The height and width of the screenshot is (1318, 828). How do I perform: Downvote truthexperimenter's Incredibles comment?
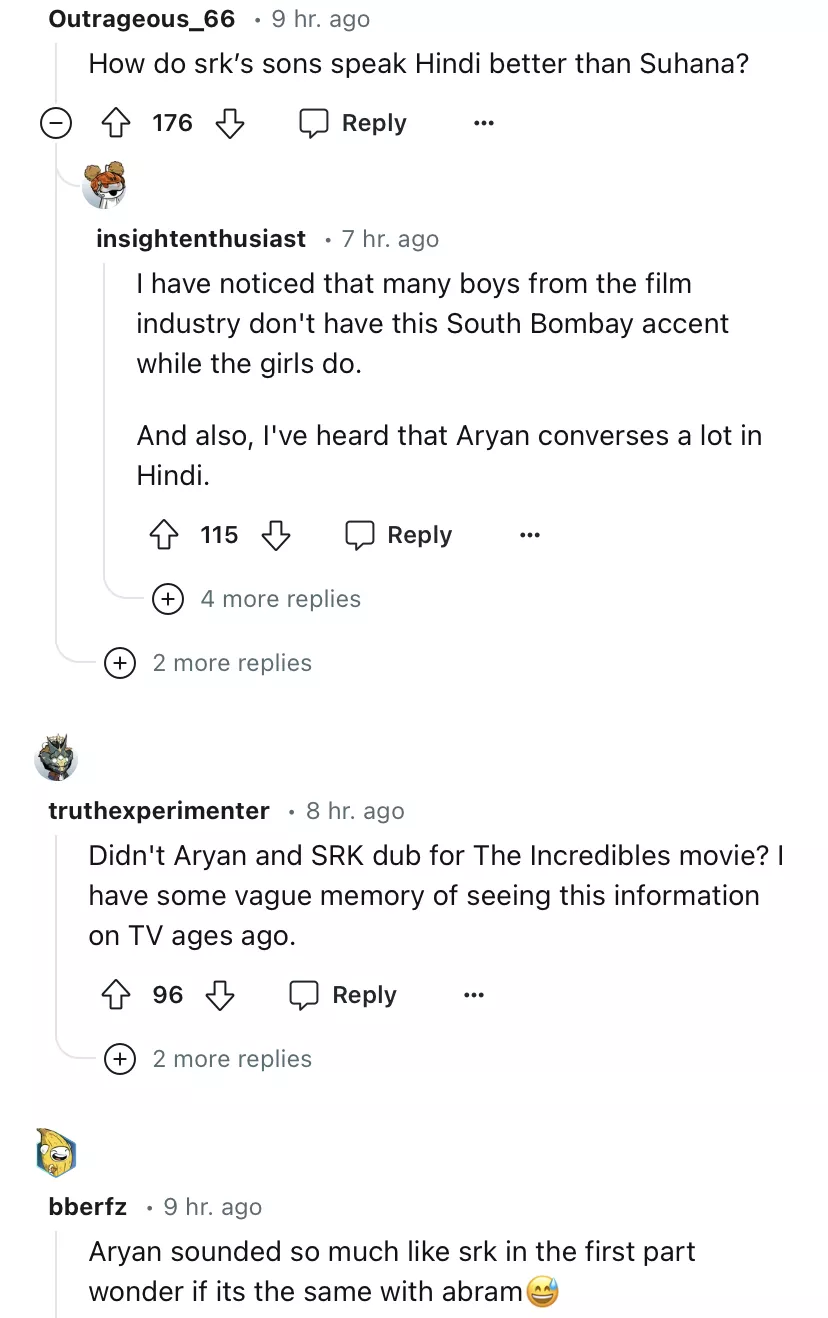click(x=220, y=995)
